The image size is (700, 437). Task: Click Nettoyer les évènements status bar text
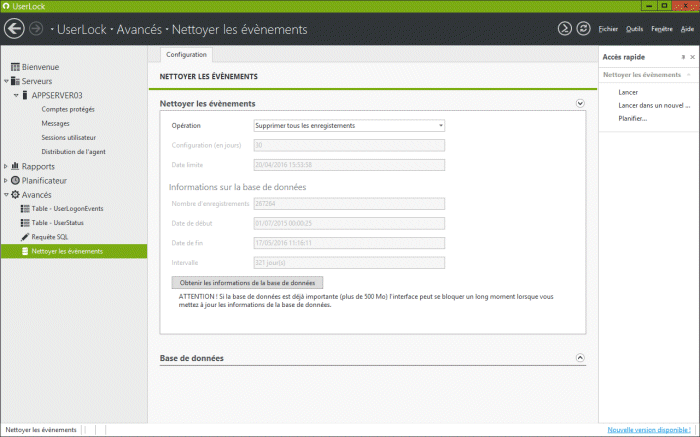(x=41, y=430)
